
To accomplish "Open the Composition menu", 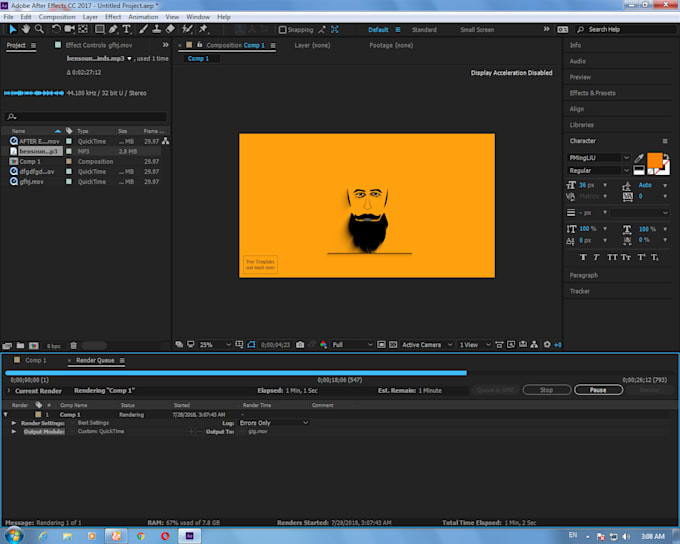I will (57, 17).
